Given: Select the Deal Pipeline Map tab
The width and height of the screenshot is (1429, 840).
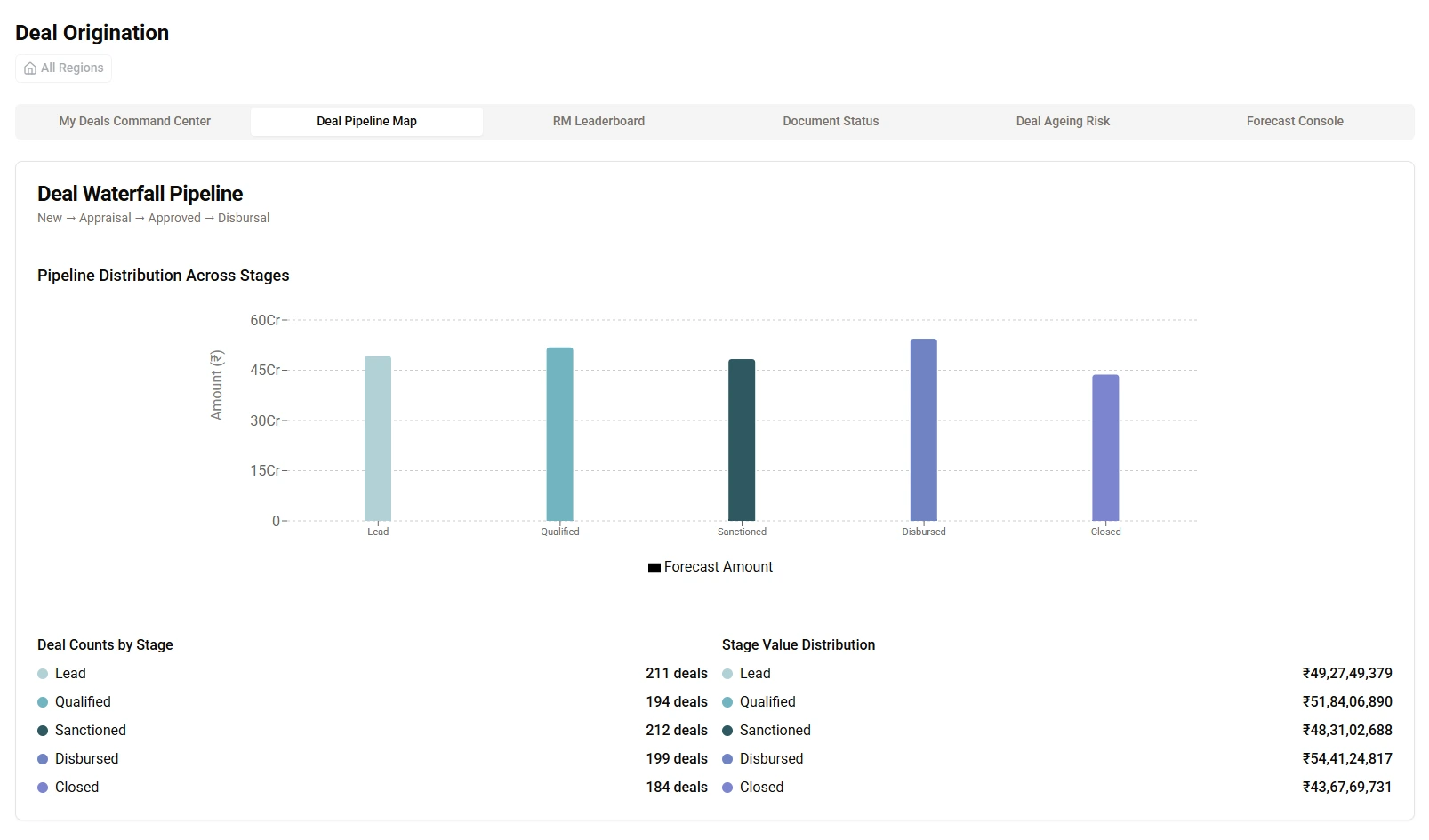Looking at the screenshot, I should (x=366, y=121).
